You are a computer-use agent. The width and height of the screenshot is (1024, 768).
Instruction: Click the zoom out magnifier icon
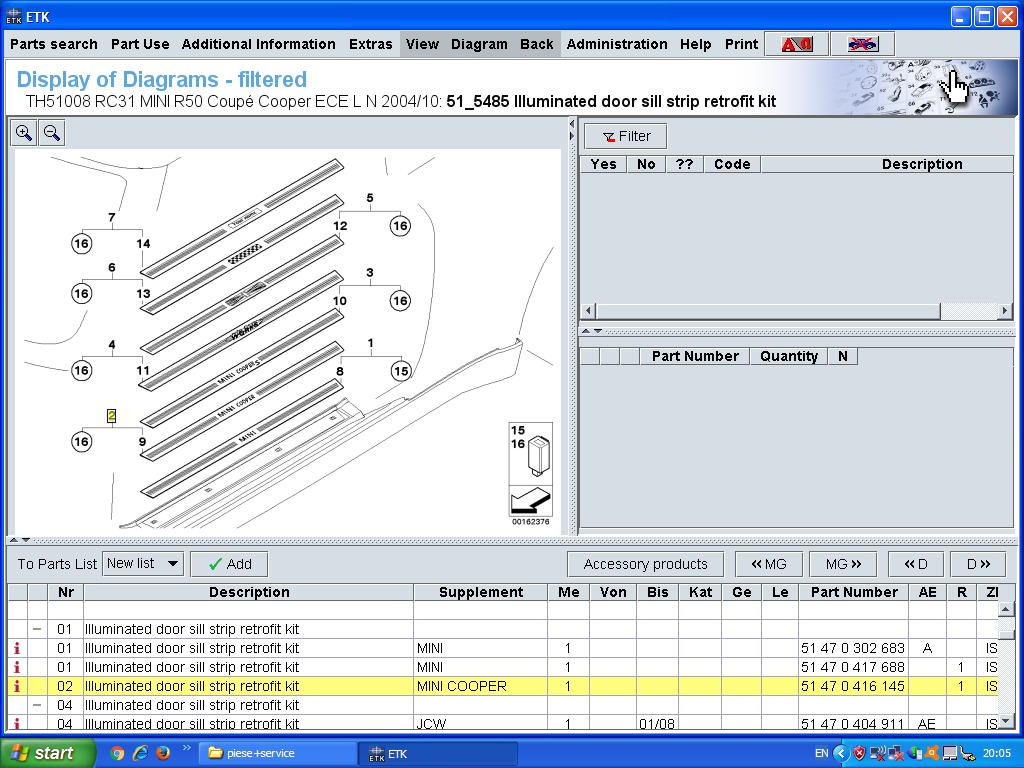tap(52, 132)
